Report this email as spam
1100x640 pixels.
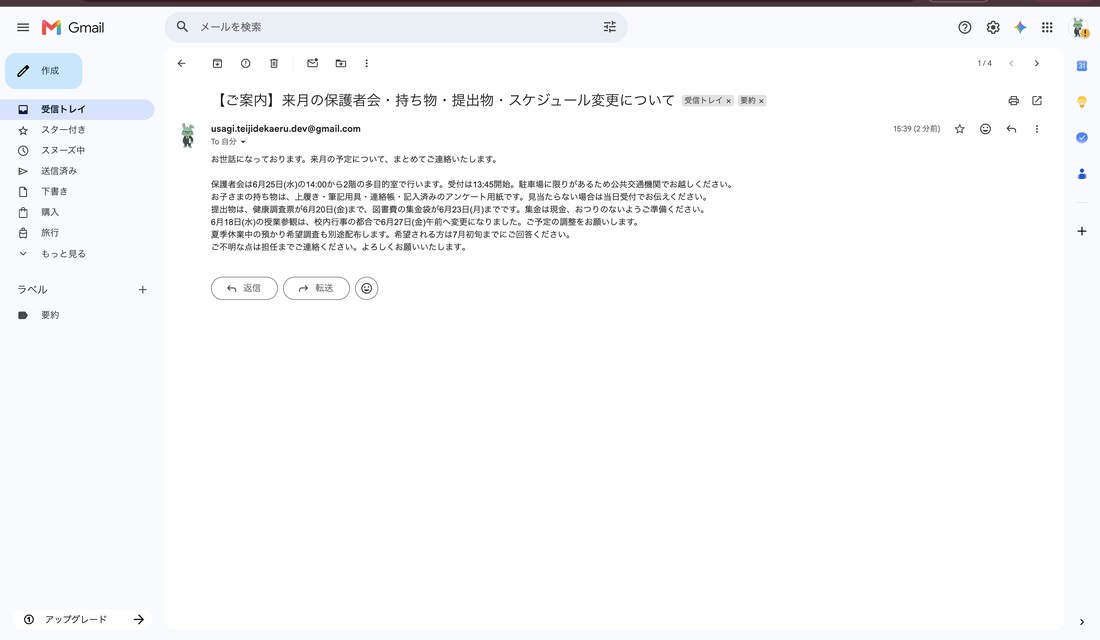pos(246,63)
